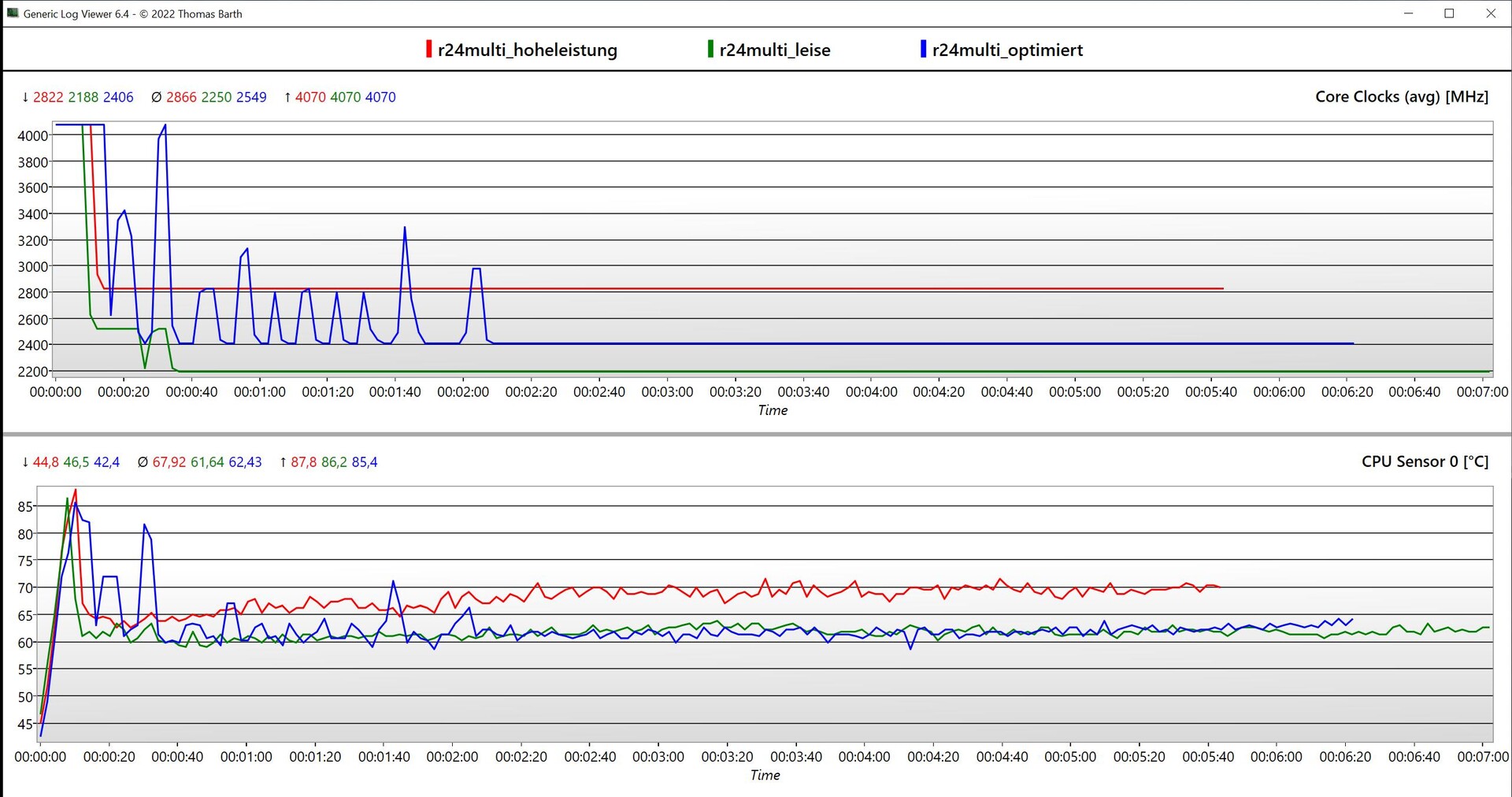This screenshot has height=797, width=1512.
Task: Select the r24multi_hoheleistung legend label
Action: (x=528, y=50)
